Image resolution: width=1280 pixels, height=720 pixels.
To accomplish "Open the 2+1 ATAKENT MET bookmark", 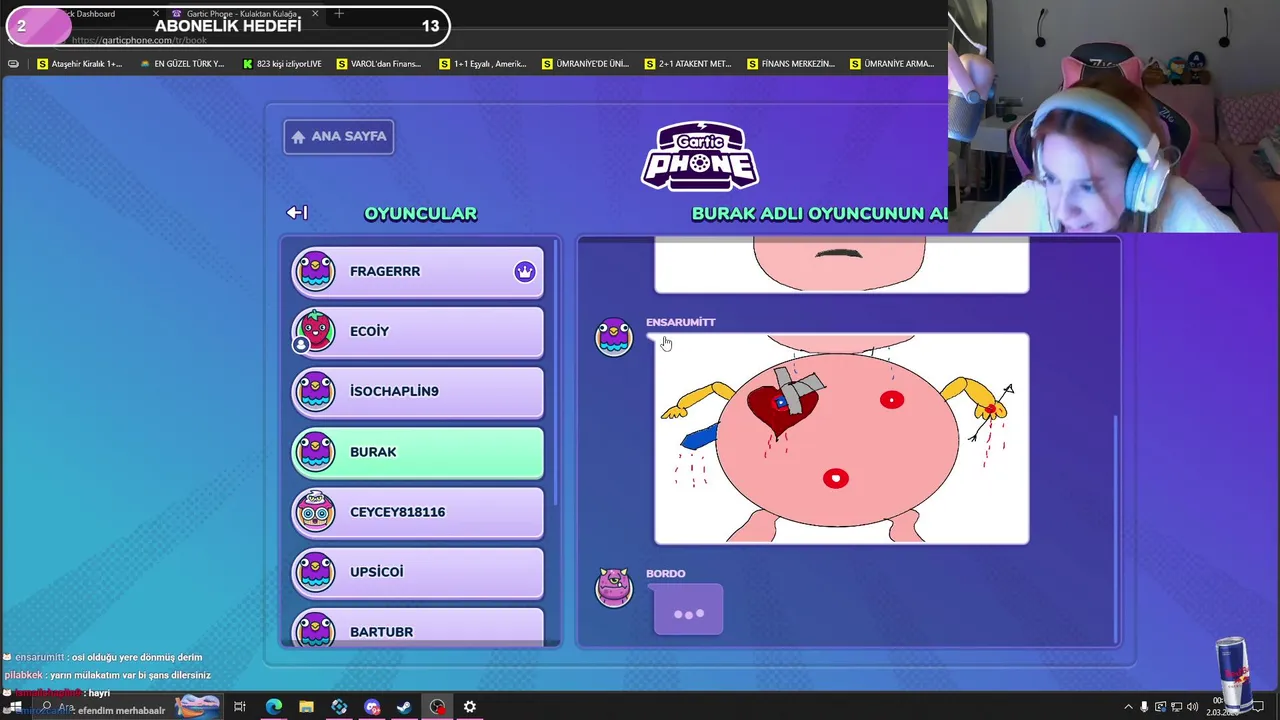I will click(x=688, y=64).
